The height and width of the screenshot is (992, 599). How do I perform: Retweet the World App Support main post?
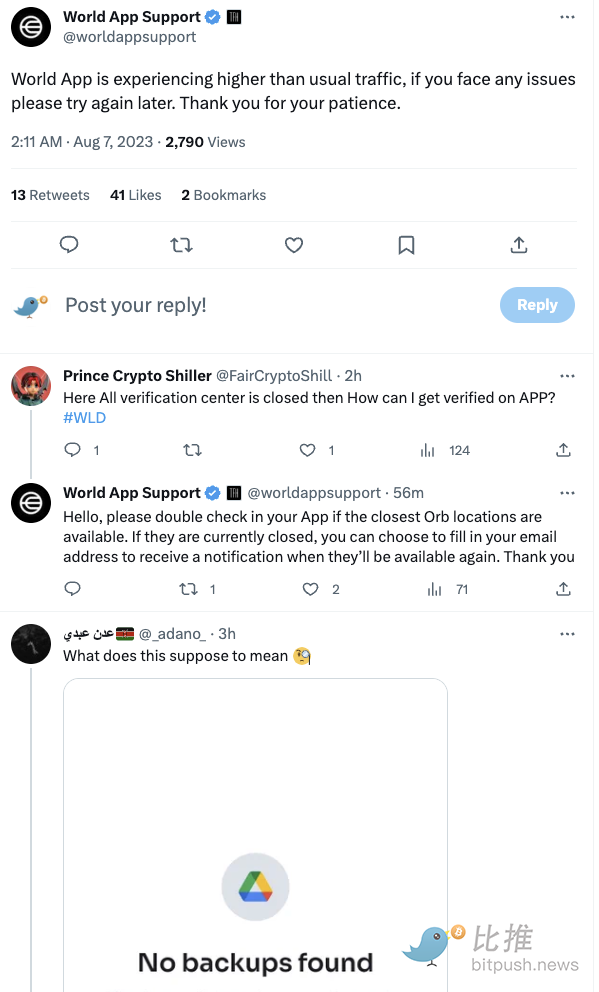coord(182,245)
